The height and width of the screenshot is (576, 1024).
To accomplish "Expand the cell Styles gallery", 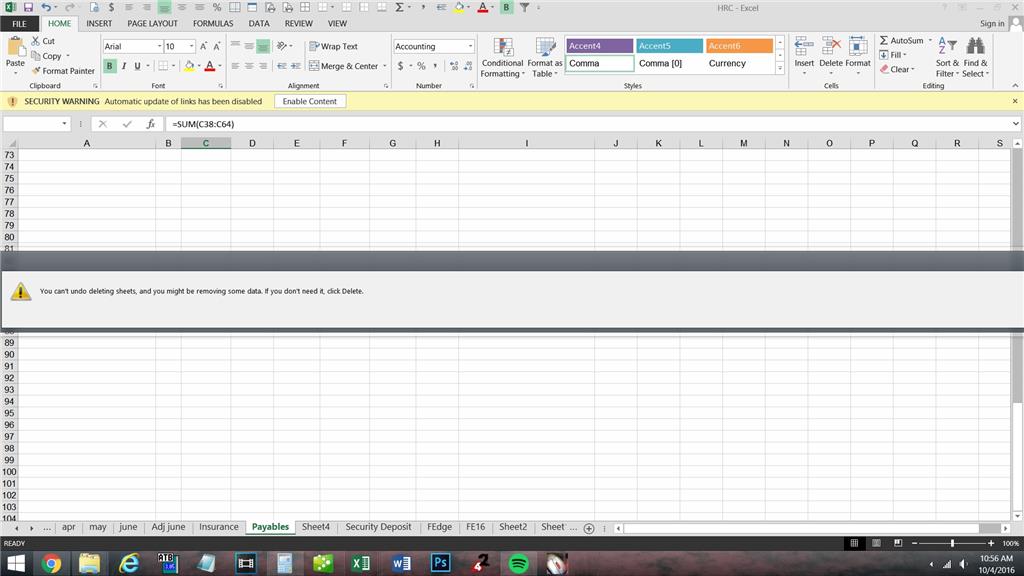I will (x=780, y=68).
